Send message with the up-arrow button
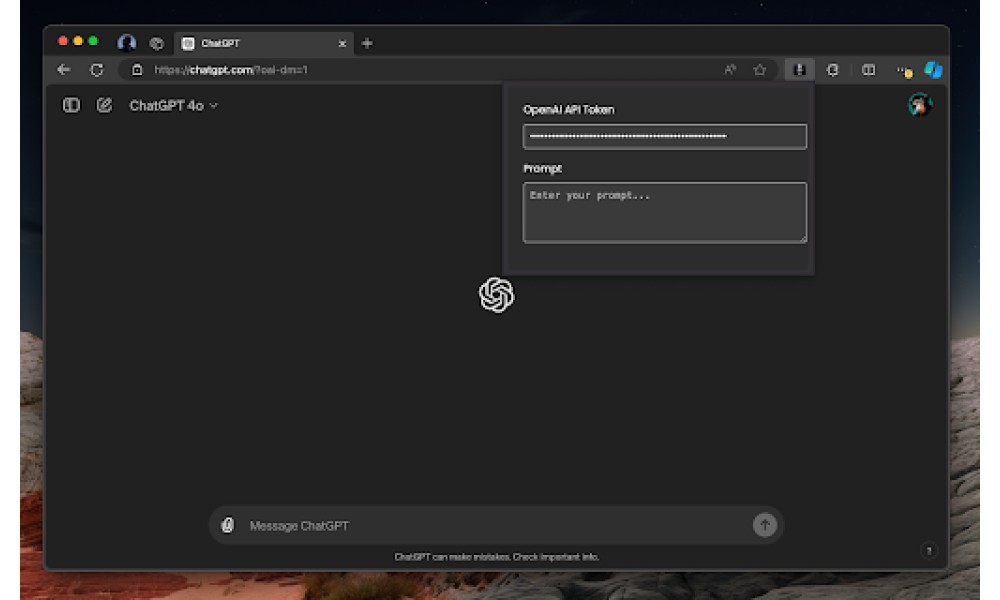Viewport: 1000px width, 600px height. [765, 525]
